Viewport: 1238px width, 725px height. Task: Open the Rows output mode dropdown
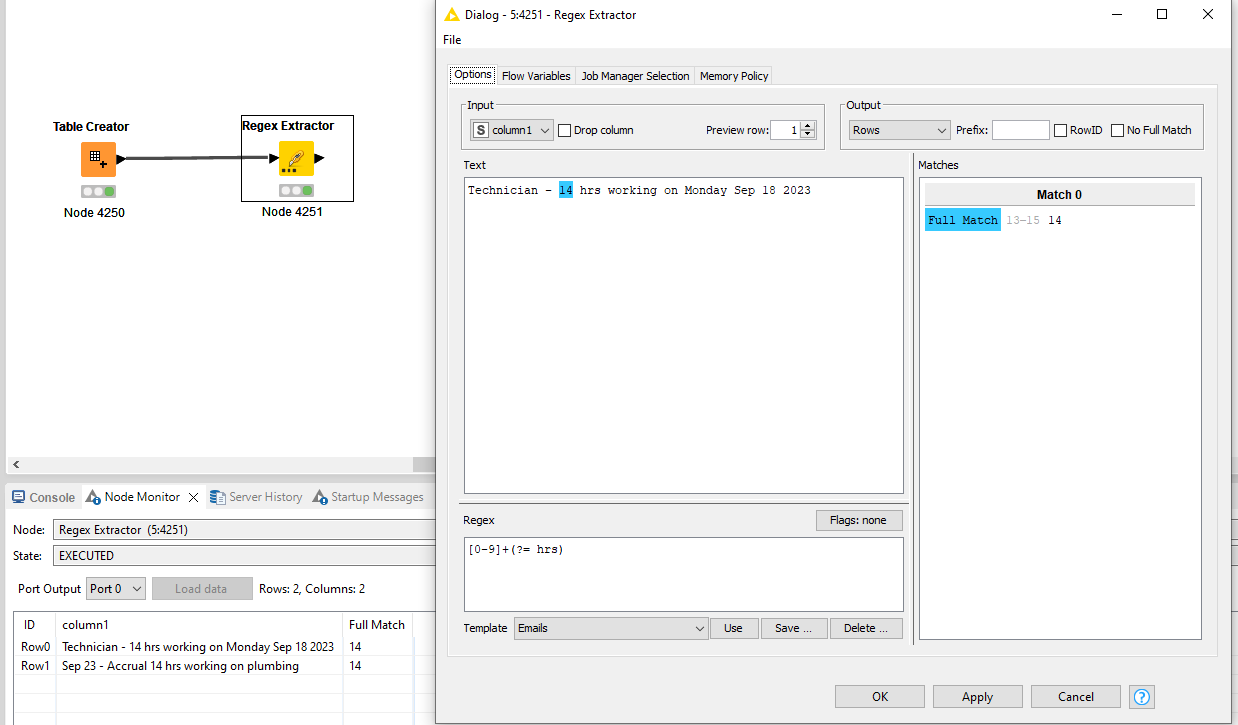(899, 130)
